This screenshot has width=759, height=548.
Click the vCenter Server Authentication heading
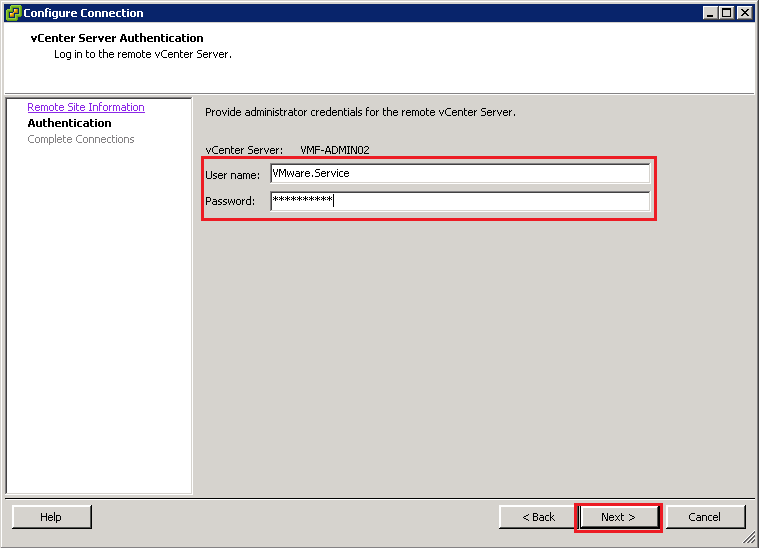click(117, 38)
